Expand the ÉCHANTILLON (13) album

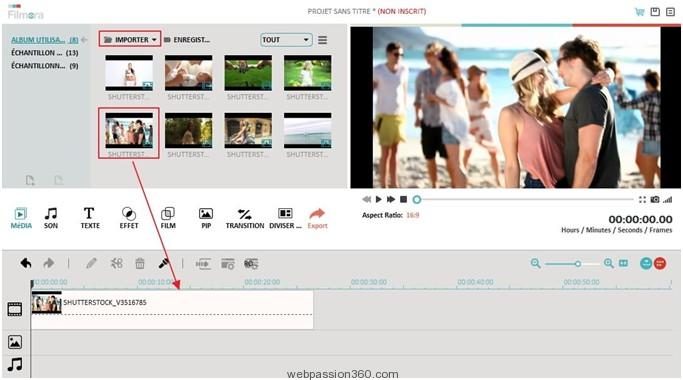pos(44,53)
